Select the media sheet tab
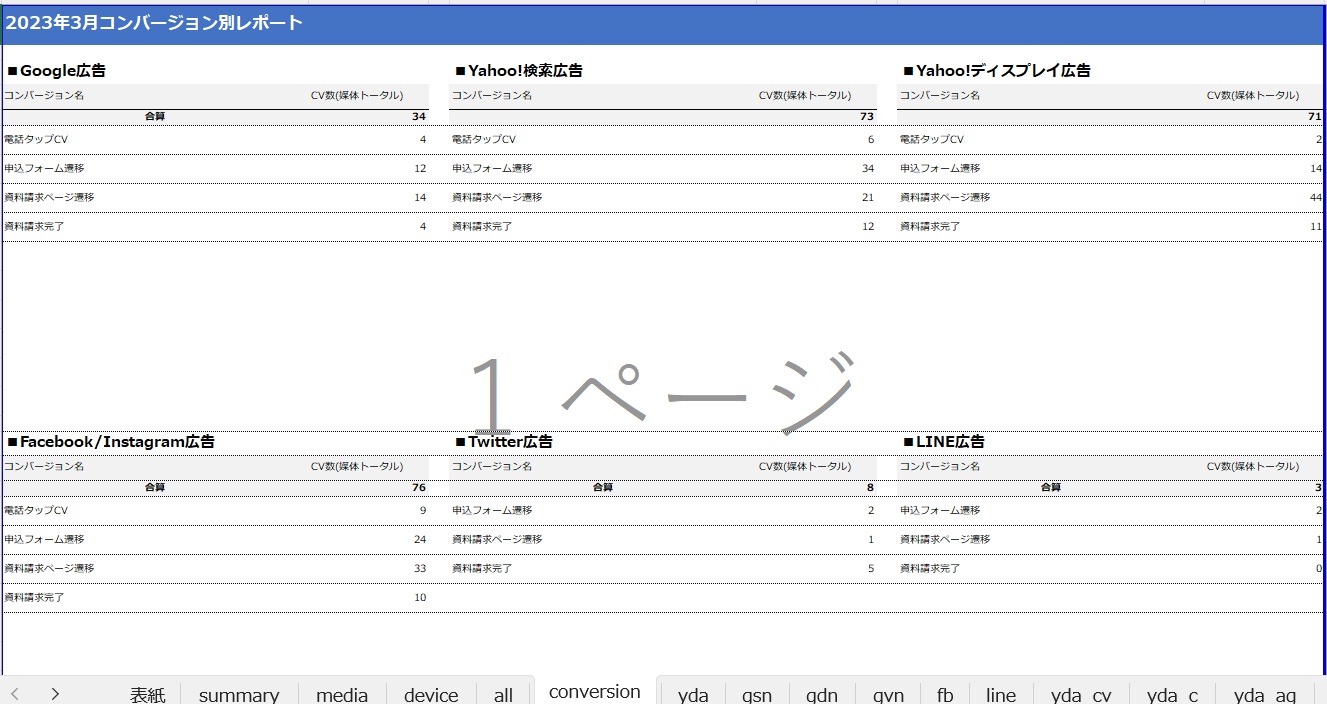The height and width of the screenshot is (704, 1327). click(342, 695)
